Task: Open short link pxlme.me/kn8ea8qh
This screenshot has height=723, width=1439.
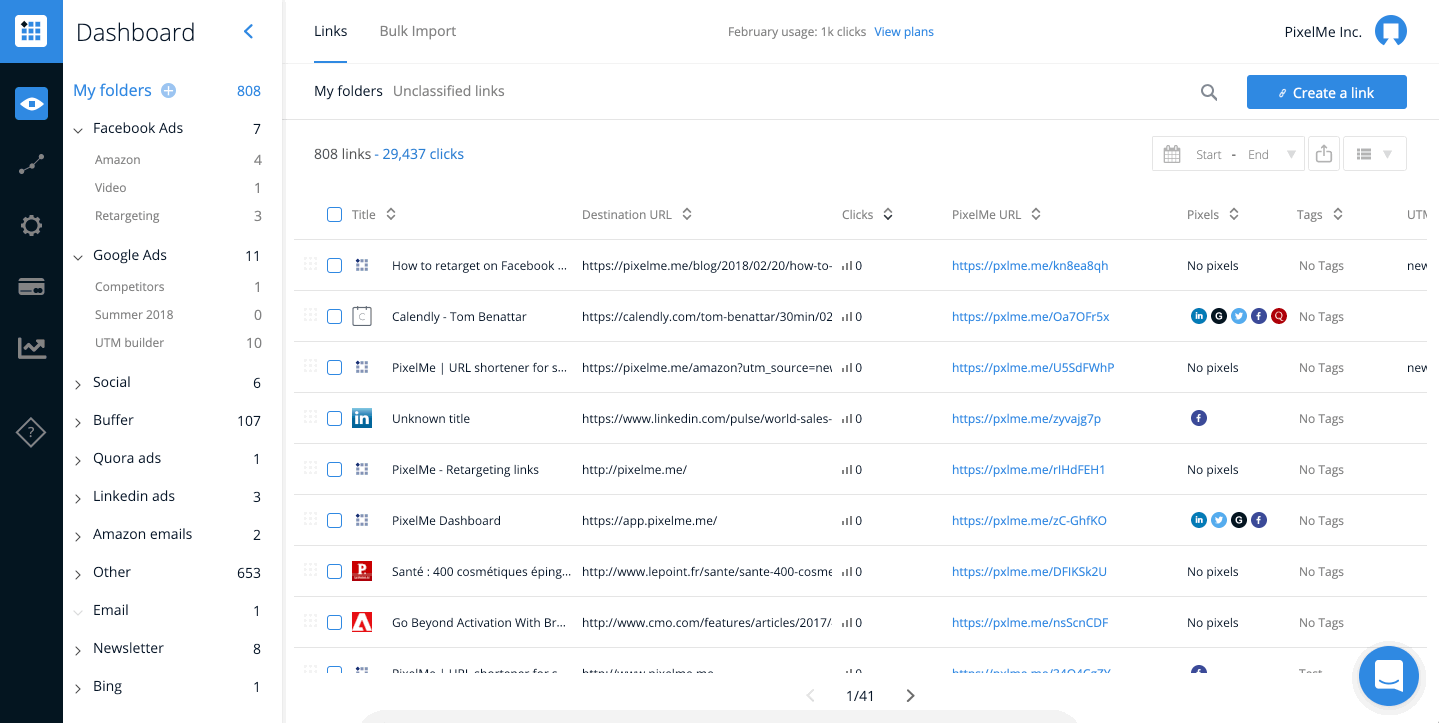Action: pyautogui.click(x=1030, y=266)
